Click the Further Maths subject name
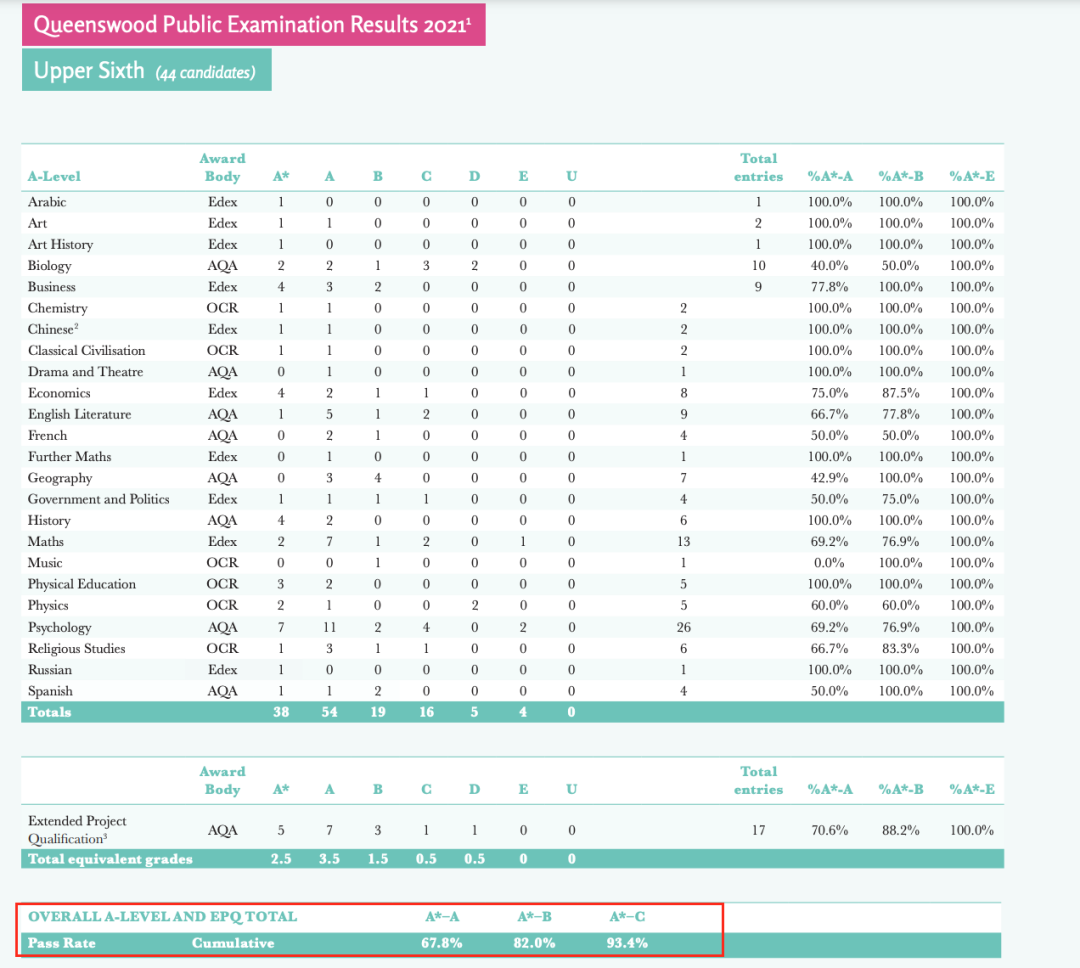The height and width of the screenshot is (968, 1080). click(x=69, y=457)
